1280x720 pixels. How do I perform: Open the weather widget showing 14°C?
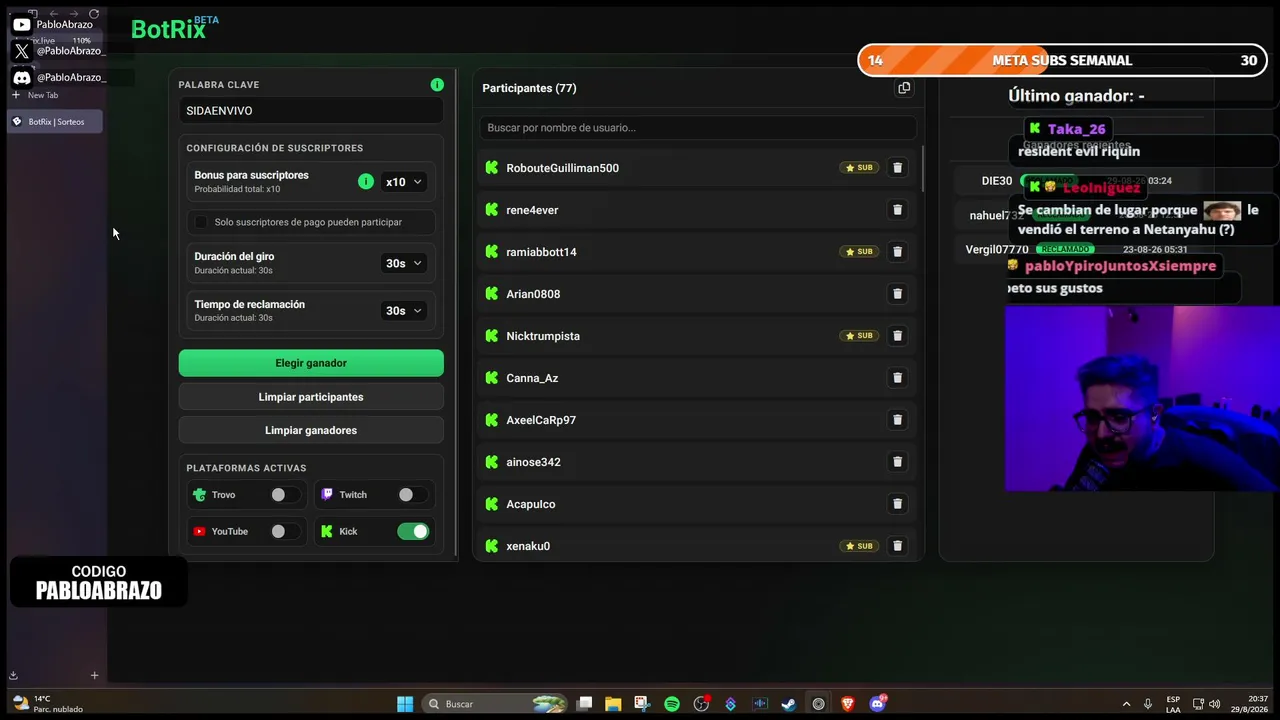48,704
